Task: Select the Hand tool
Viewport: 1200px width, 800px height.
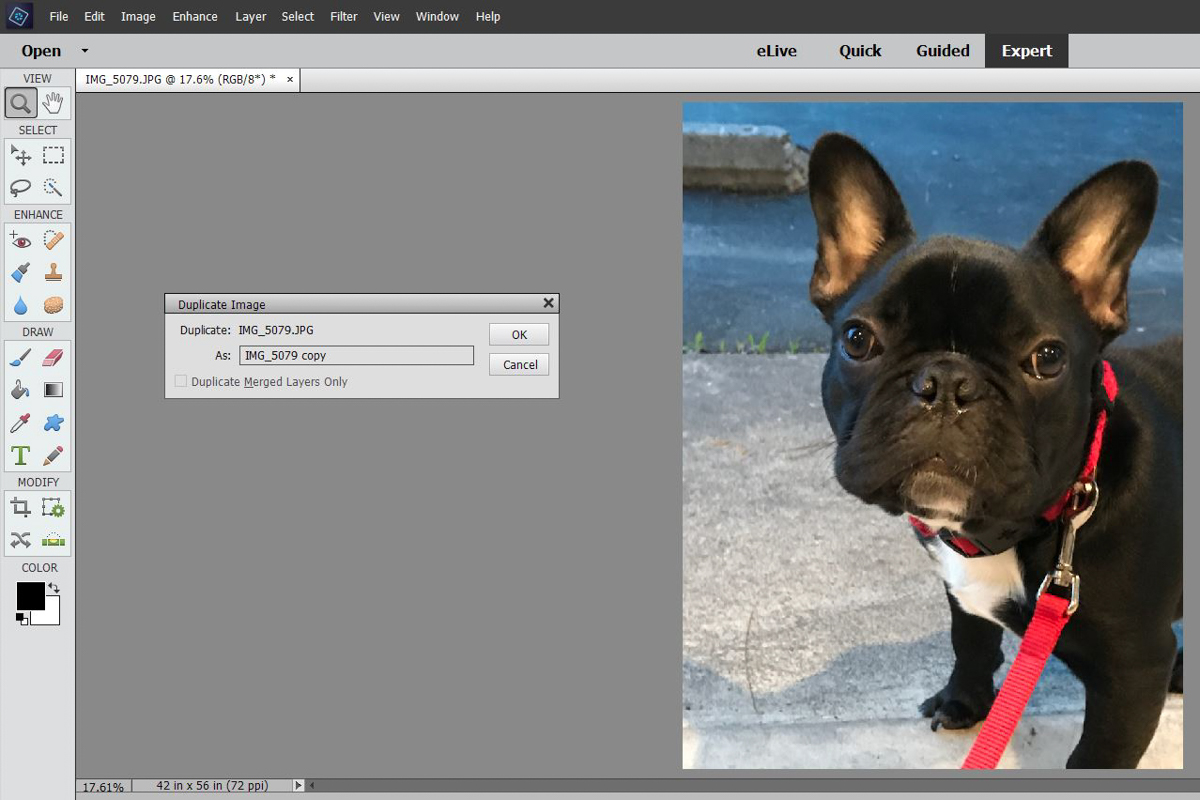Action: click(x=54, y=103)
